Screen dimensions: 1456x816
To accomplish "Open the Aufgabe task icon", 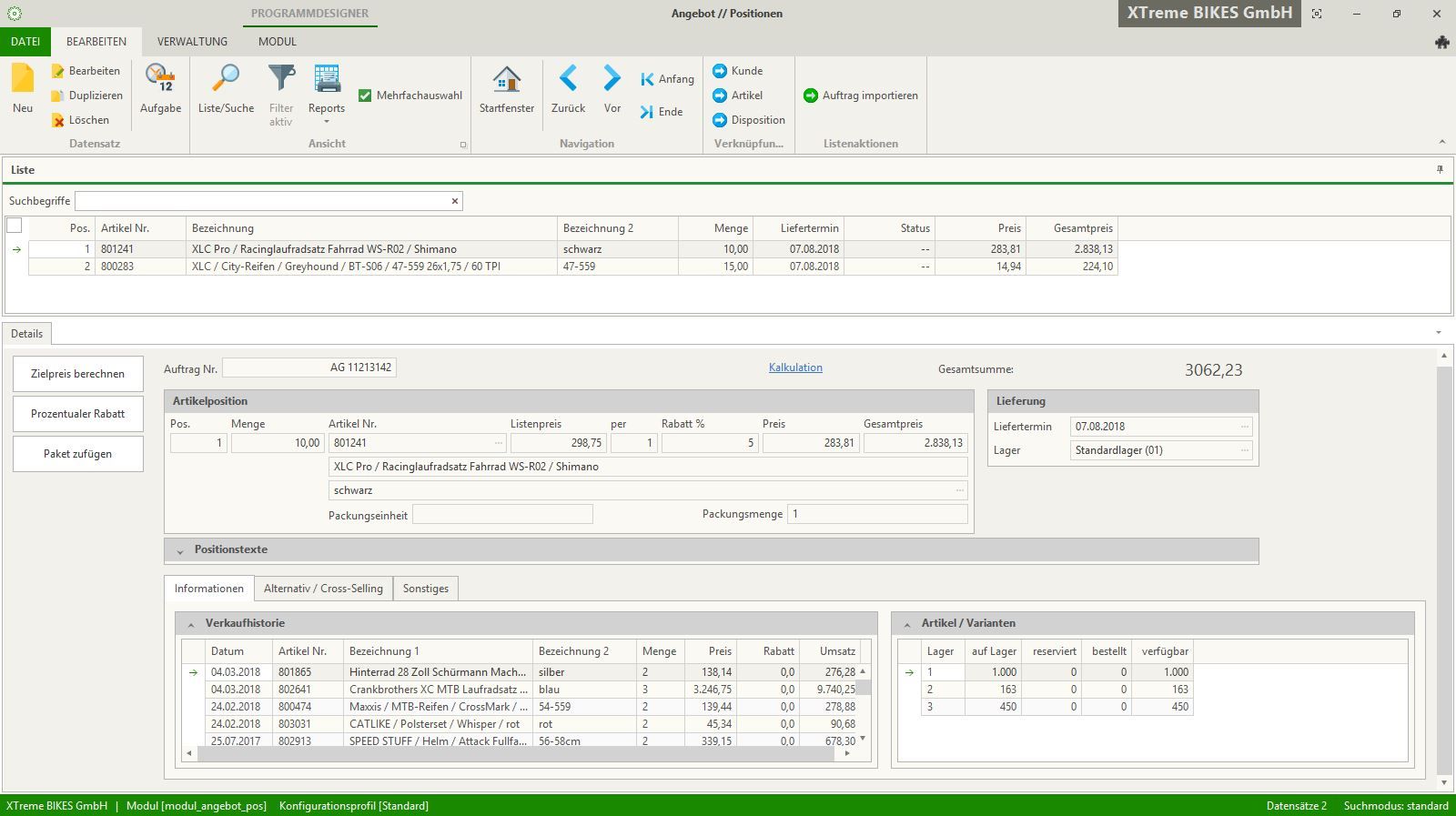I will coord(160,80).
